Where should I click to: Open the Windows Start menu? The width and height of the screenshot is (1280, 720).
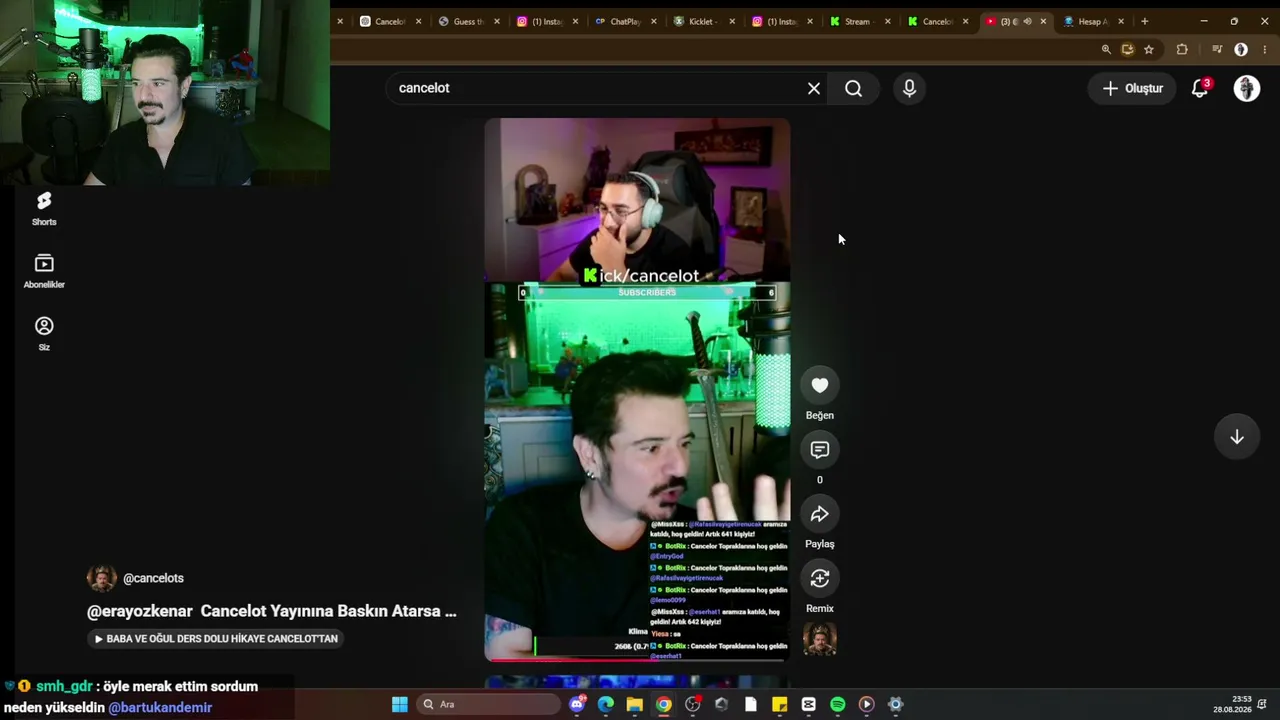coord(400,704)
